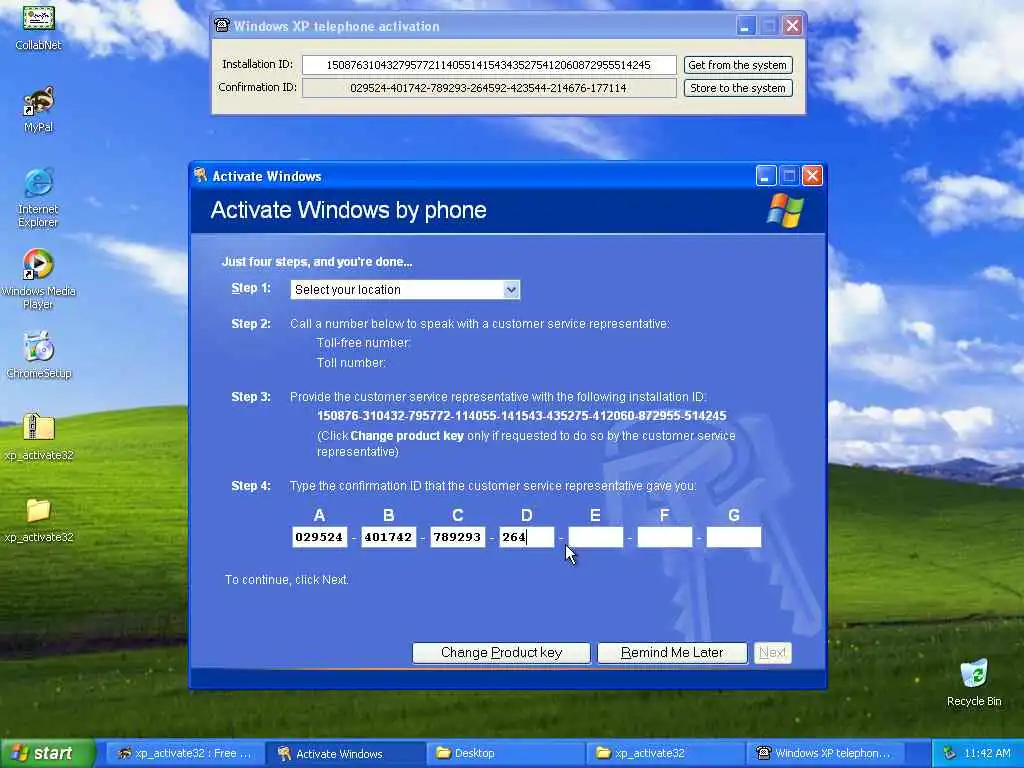Switch to Desktop folder taskbar button
This screenshot has height=768, width=1024.
505,753
